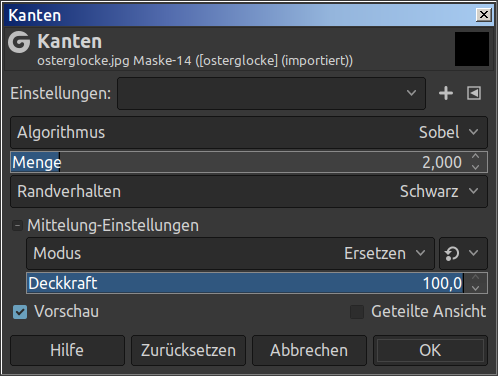Disable the Vorschau checkbox
The width and height of the screenshot is (498, 376).
click(x=20, y=312)
